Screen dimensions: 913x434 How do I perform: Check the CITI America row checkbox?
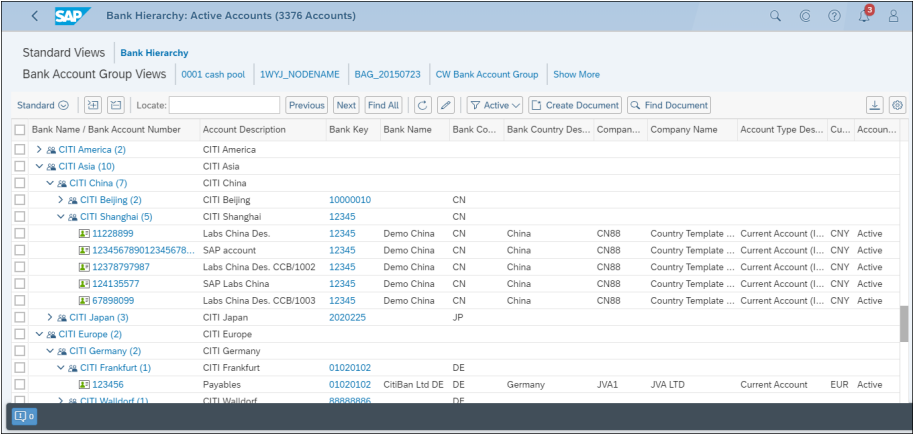pos(20,150)
